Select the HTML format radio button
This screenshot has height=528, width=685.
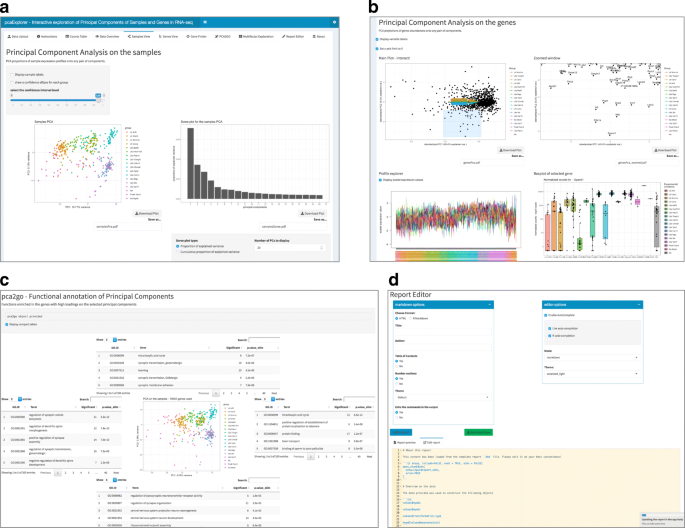click(397, 318)
